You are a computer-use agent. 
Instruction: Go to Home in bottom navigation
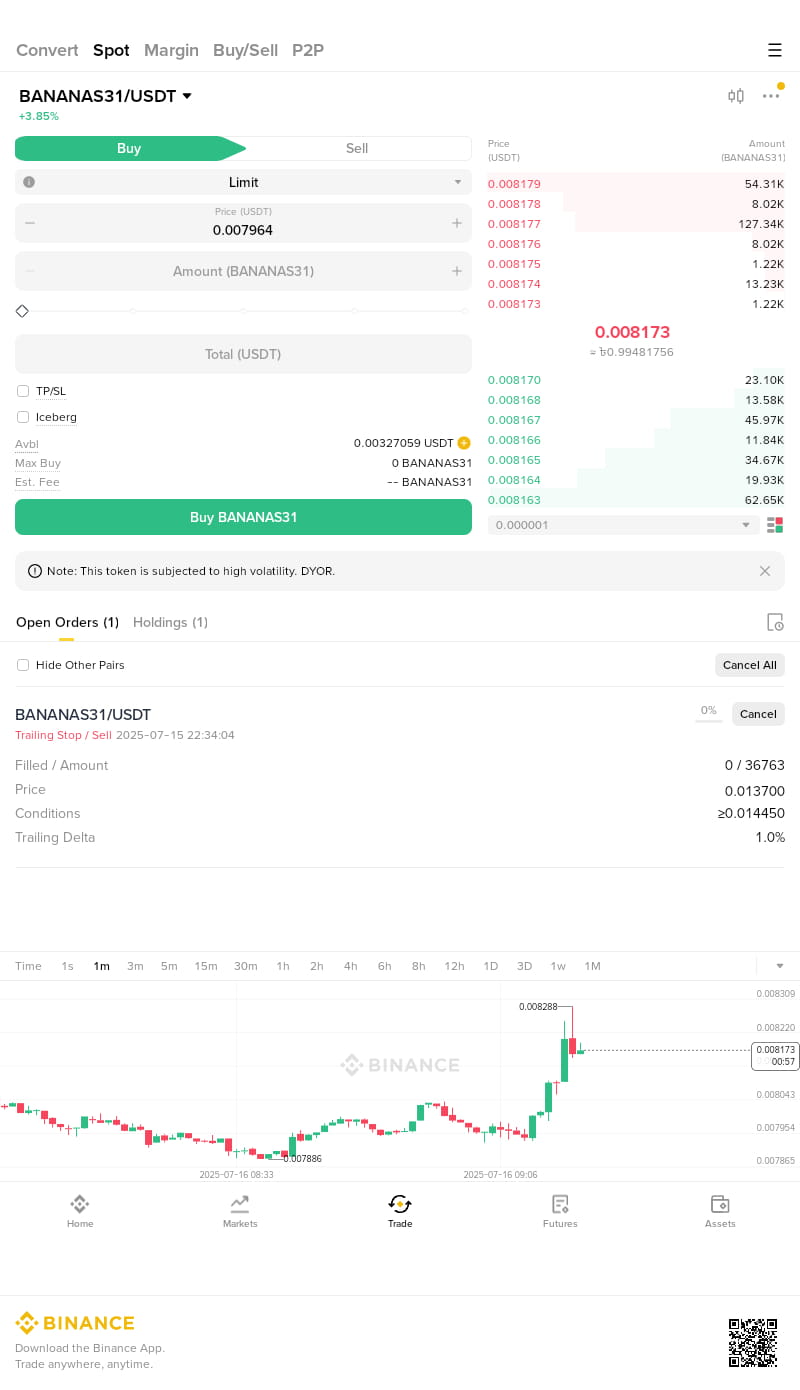point(80,1210)
